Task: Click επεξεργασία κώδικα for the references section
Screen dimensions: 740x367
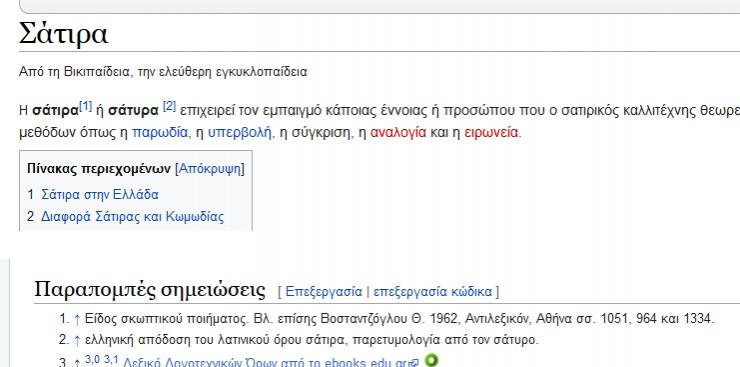Action: pos(432,292)
